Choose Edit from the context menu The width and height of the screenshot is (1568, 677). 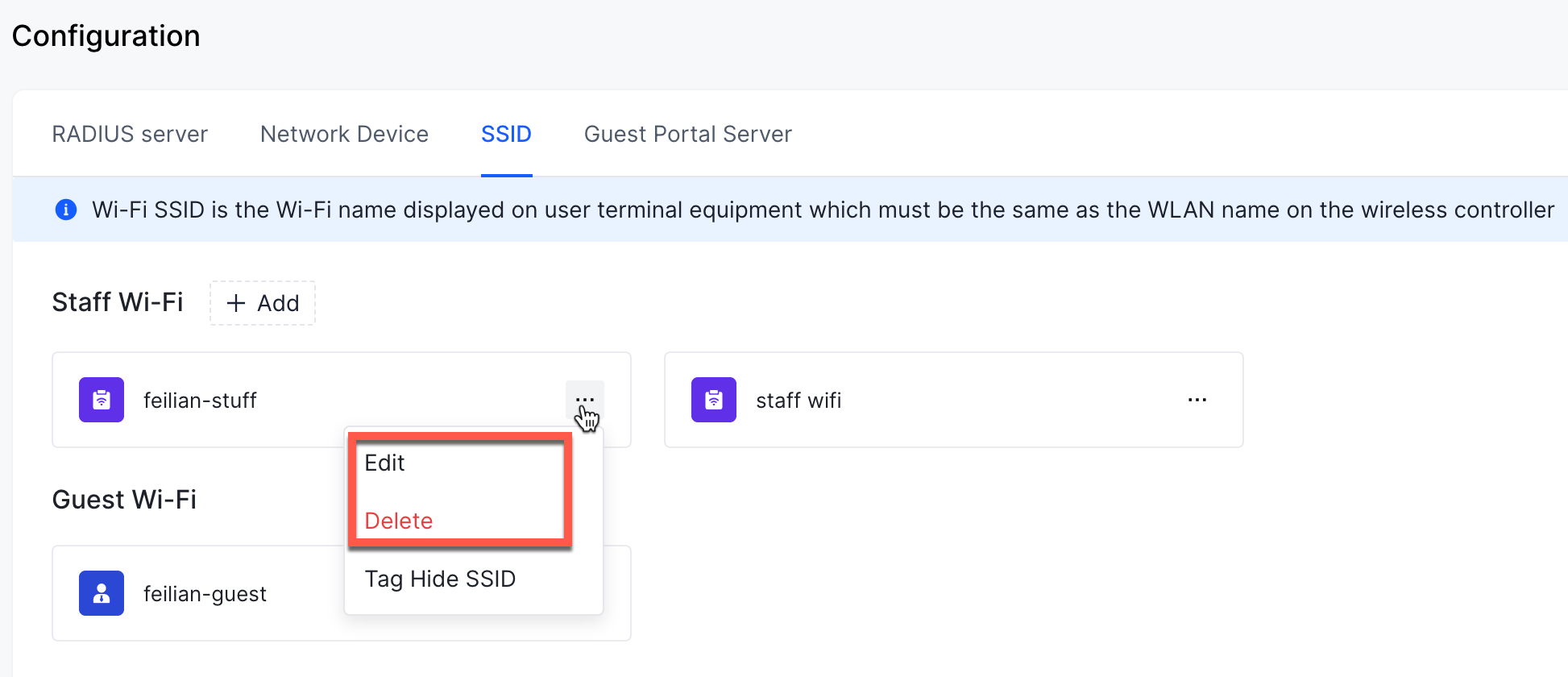[x=384, y=463]
